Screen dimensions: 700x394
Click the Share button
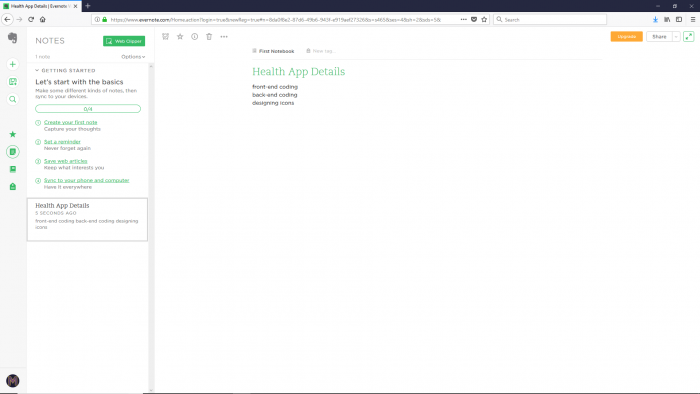coord(659,37)
